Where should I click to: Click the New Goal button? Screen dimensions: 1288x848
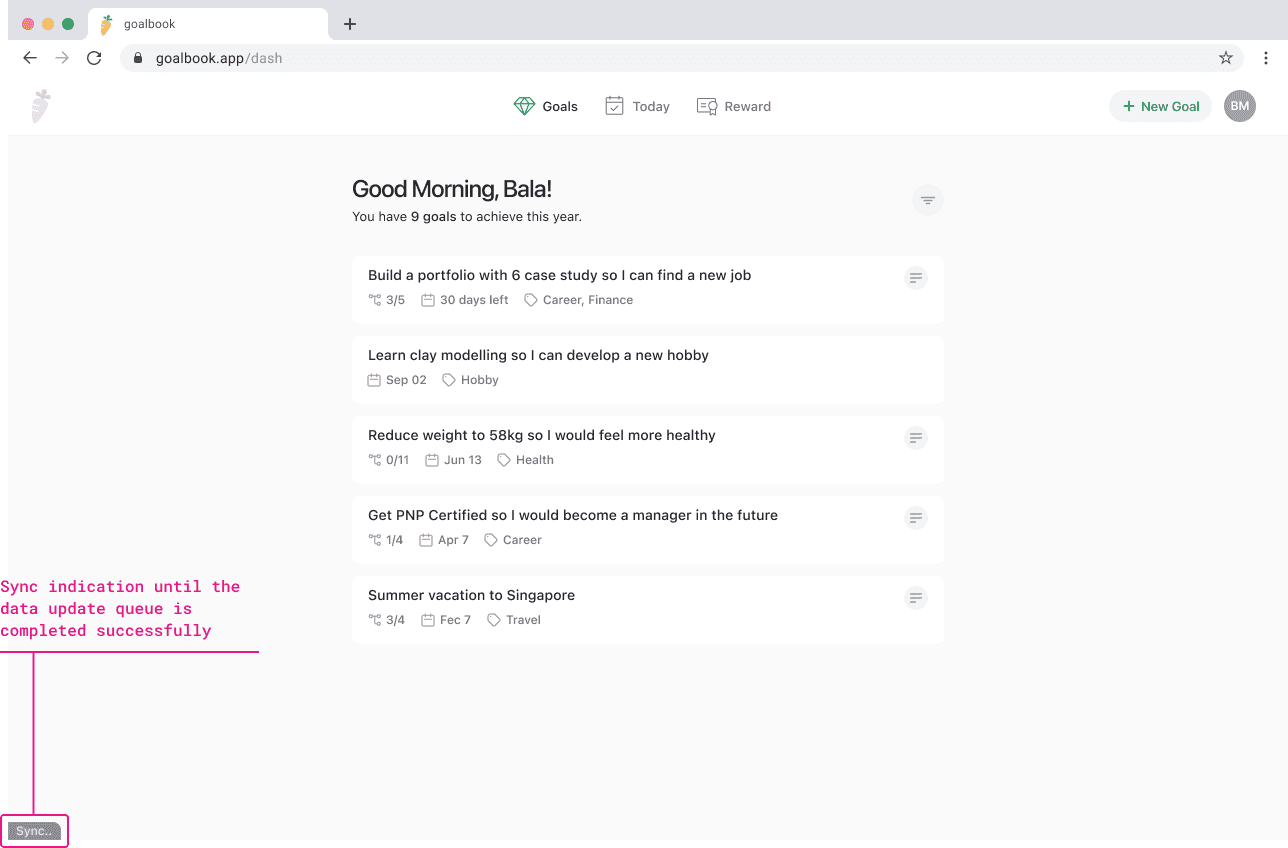pyautogui.click(x=1160, y=105)
